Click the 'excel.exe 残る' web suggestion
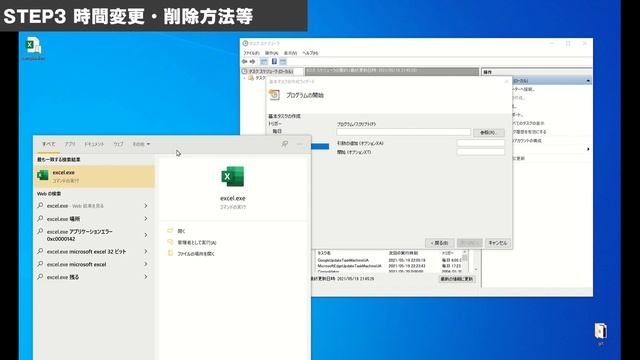640x360 pixels. click(63, 277)
